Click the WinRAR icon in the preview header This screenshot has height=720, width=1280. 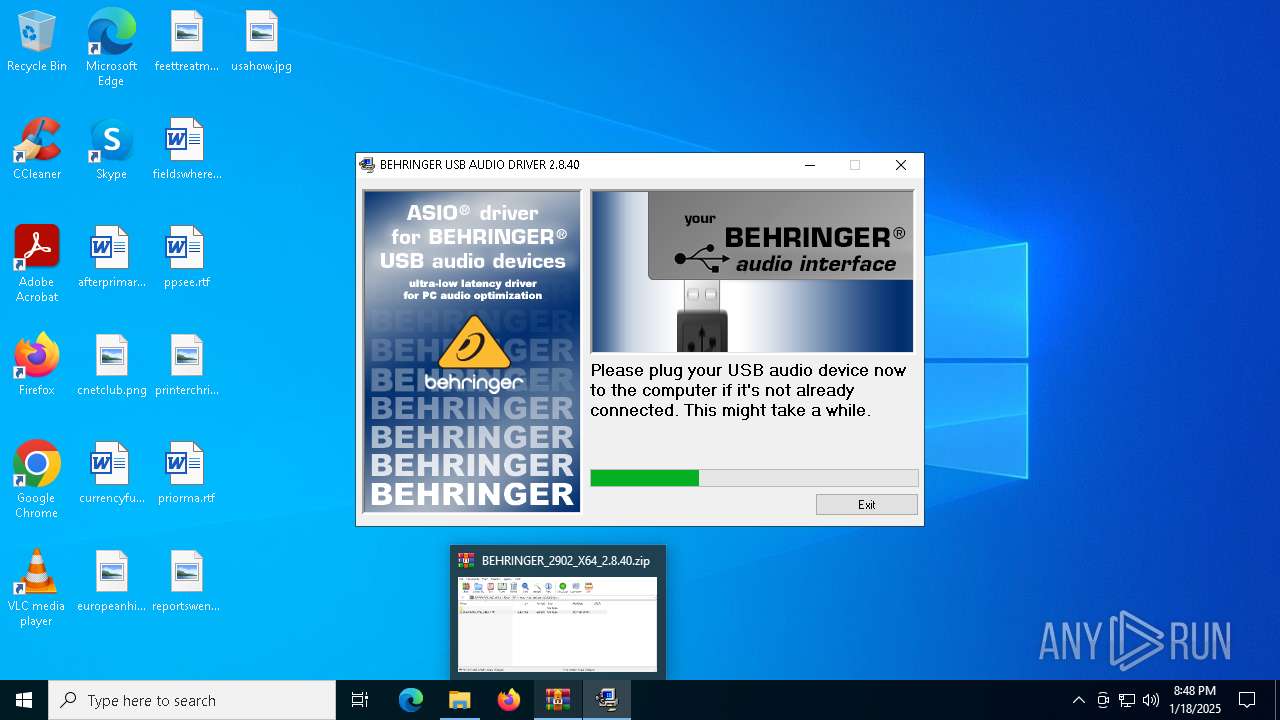pyautogui.click(x=466, y=561)
